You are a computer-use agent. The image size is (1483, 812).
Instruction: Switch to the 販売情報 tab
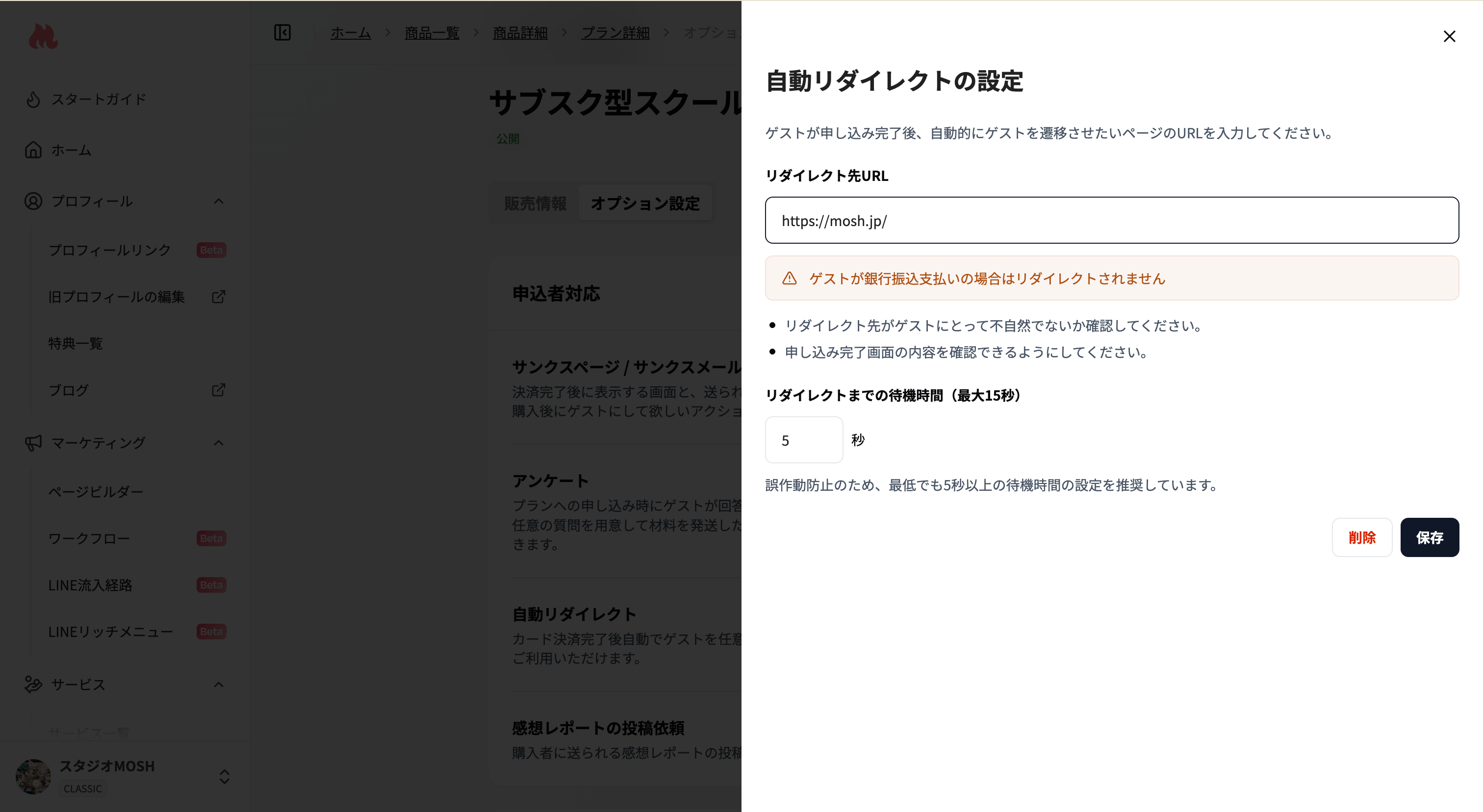[x=535, y=203]
